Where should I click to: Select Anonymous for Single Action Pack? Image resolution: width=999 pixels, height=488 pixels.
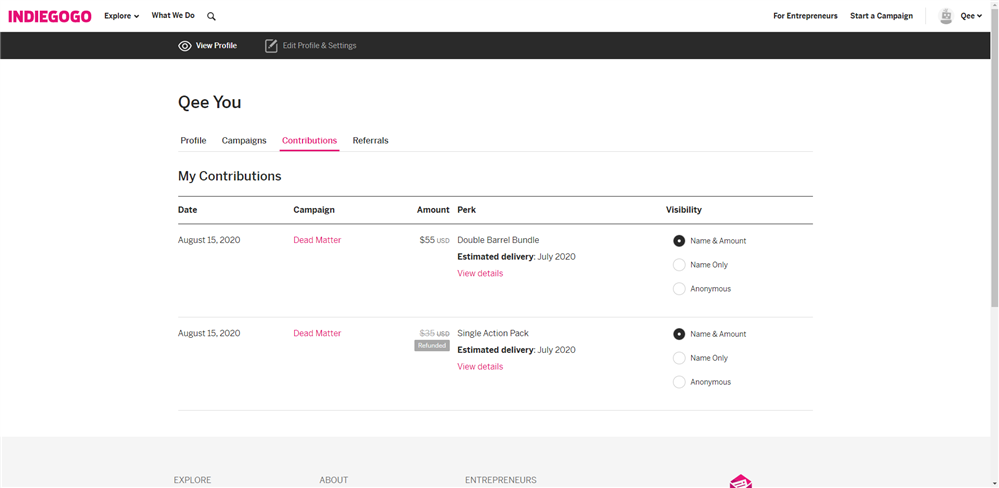(x=679, y=382)
